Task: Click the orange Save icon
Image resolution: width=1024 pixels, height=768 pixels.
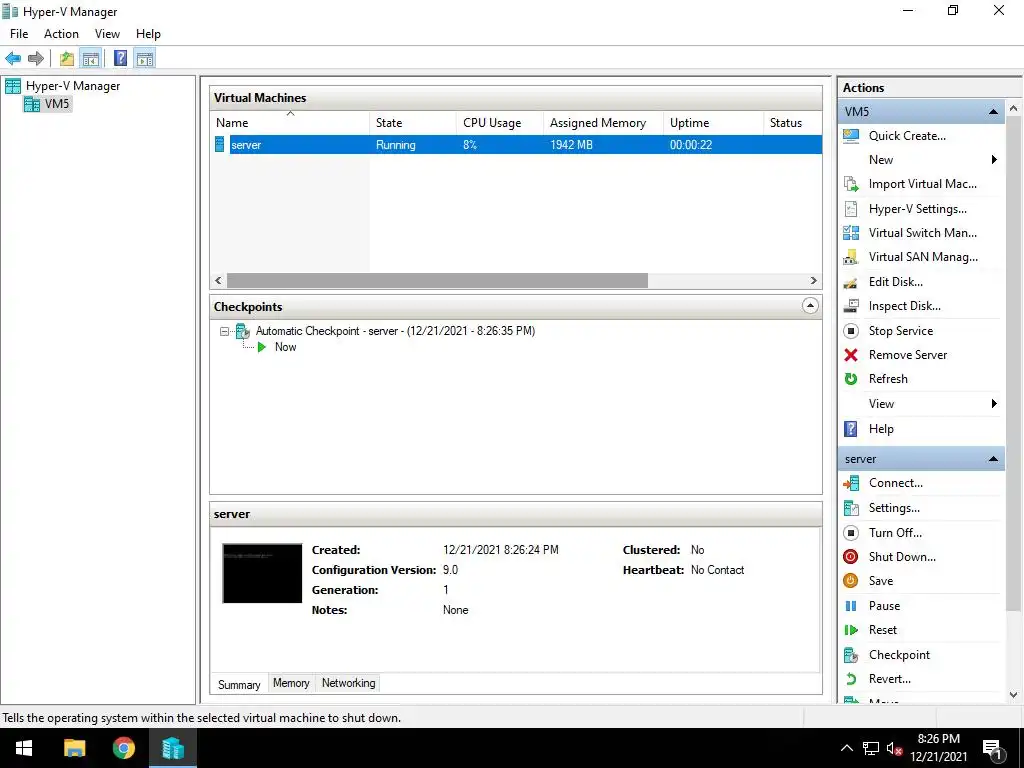Action: click(851, 581)
